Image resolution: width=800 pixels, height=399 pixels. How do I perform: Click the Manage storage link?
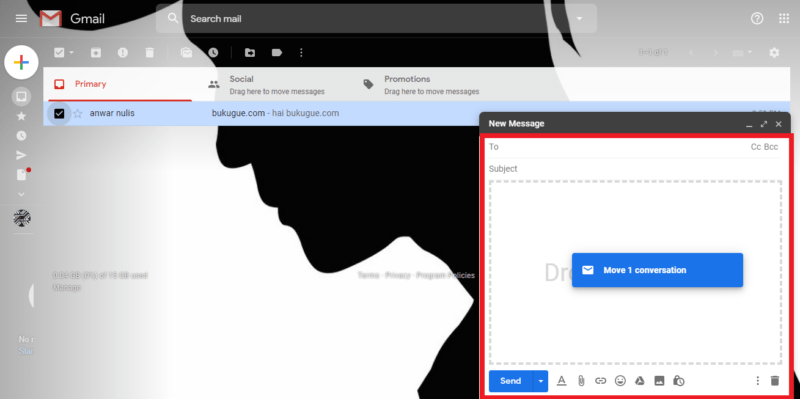click(66, 288)
